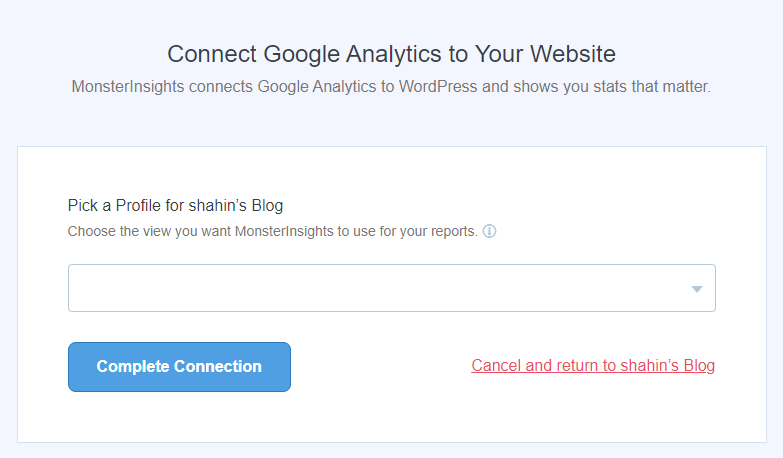Click the info icon beside reports description

click(x=489, y=231)
